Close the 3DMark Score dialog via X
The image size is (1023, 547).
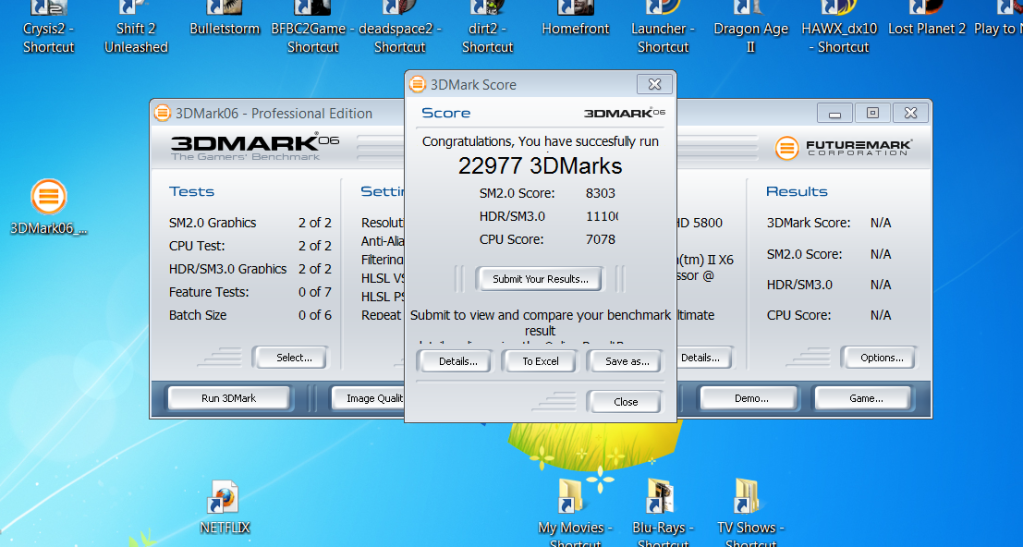click(x=654, y=84)
